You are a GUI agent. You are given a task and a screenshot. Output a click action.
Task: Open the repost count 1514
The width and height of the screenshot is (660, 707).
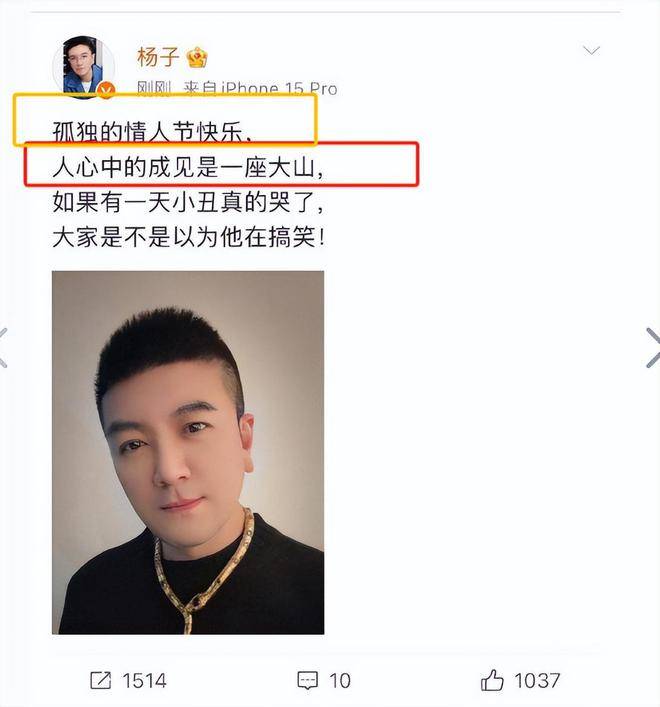(144, 680)
